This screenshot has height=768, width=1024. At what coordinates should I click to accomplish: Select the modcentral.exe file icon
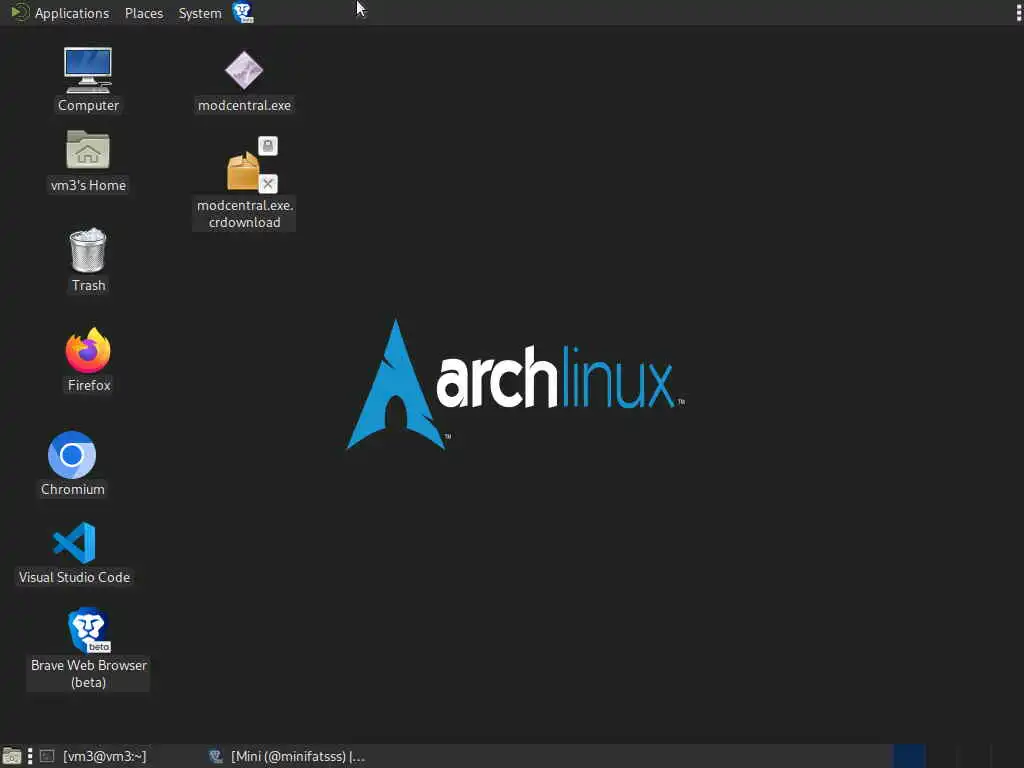pyautogui.click(x=244, y=70)
